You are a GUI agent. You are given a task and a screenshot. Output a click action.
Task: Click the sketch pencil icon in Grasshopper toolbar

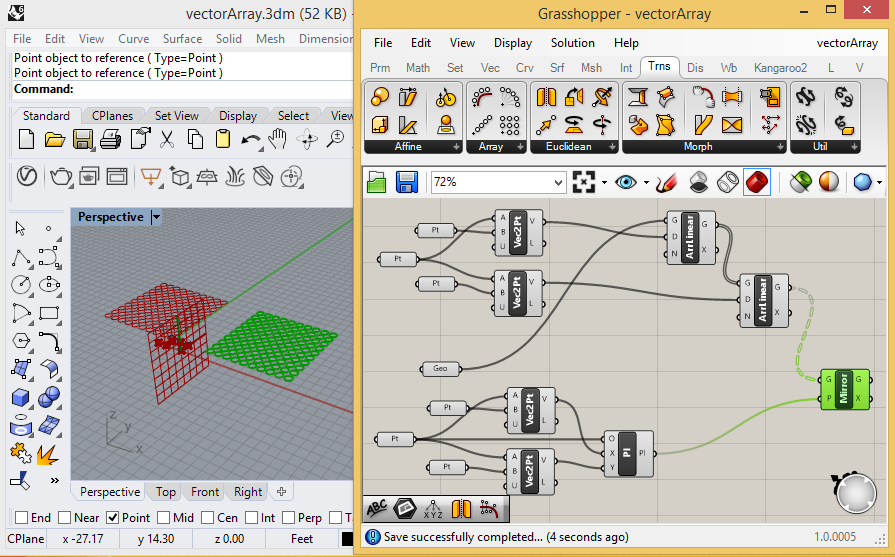(668, 182)
